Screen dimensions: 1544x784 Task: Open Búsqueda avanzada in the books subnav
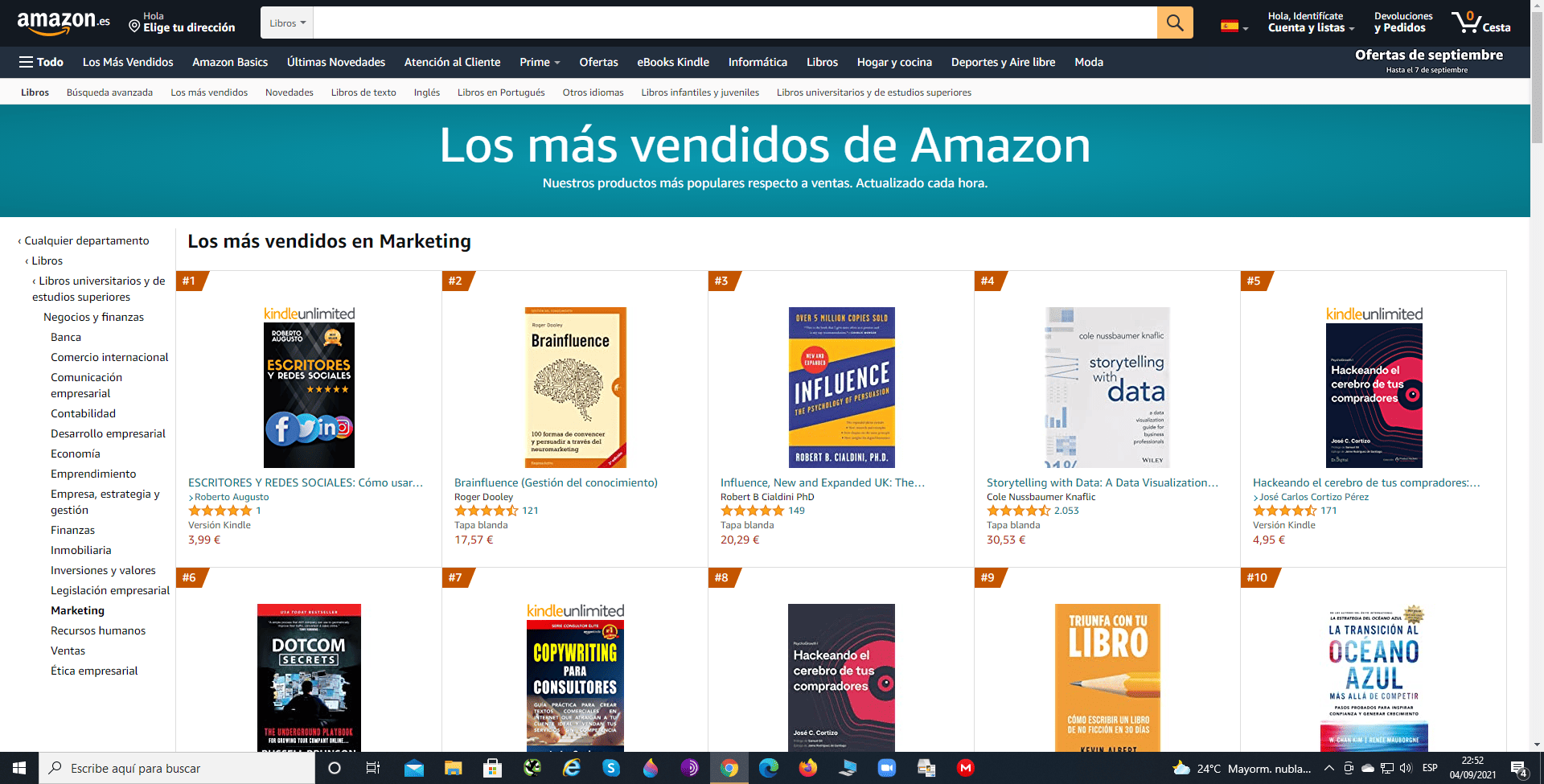coord(109,92)
